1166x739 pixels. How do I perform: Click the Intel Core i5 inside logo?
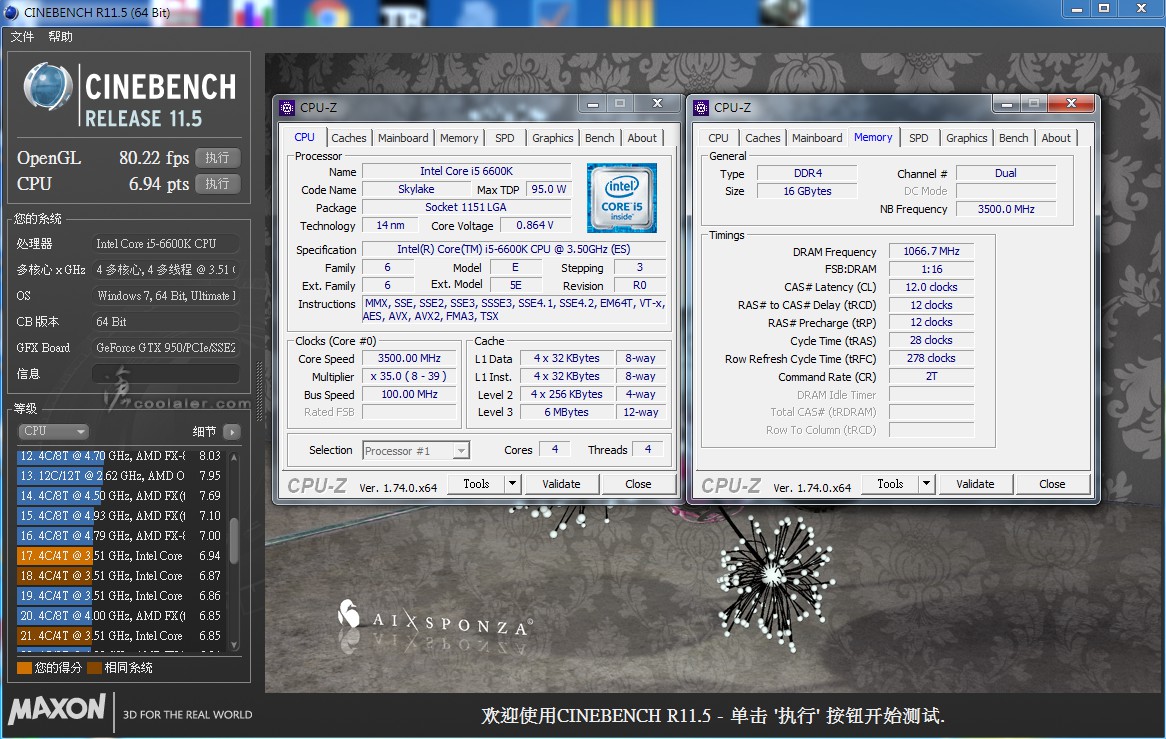pos(622,198)
